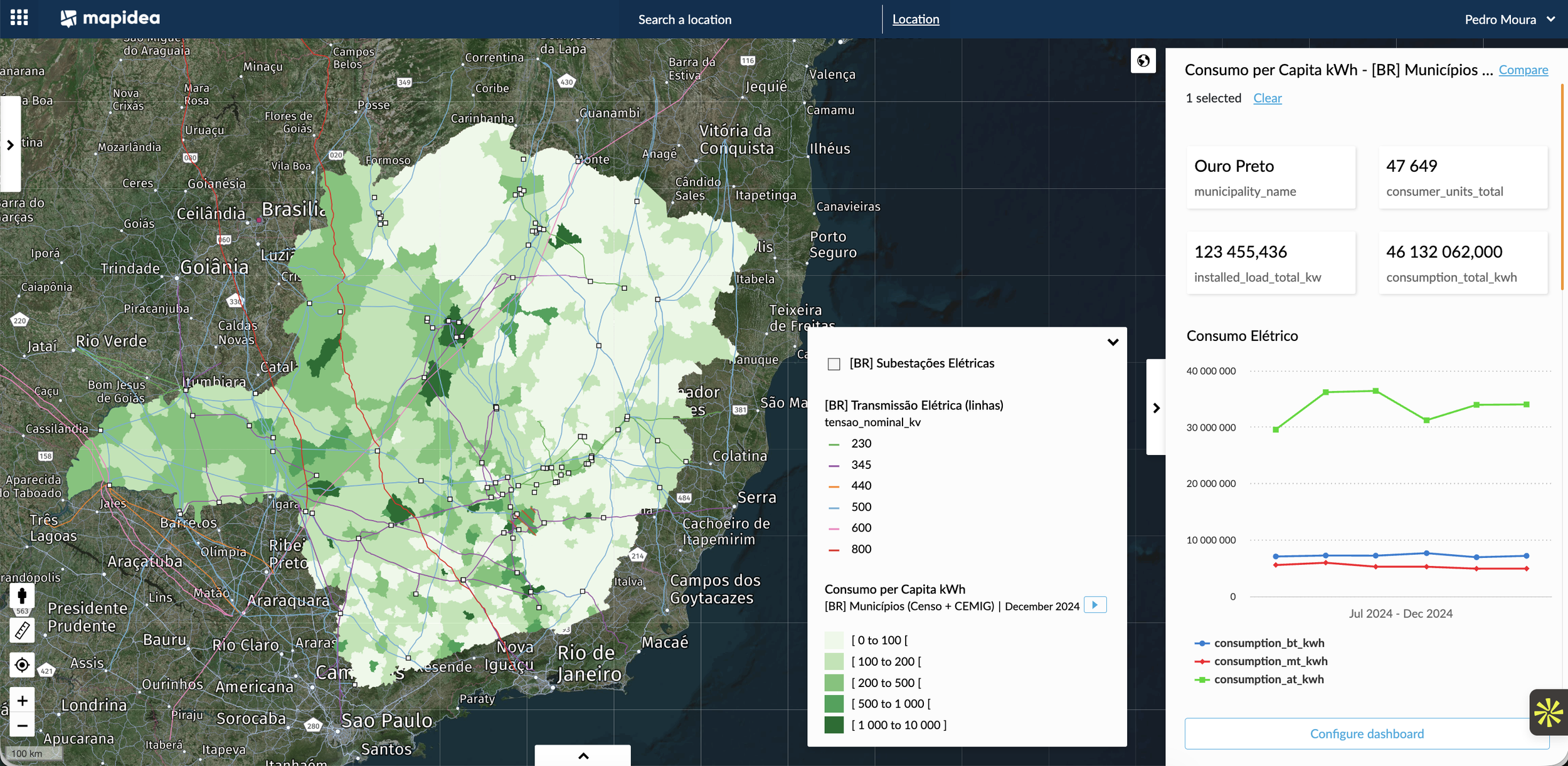Screen dimensions: 1568x766
Task: Click the 600 kV pink line swatch
Action: pos(834,529)
